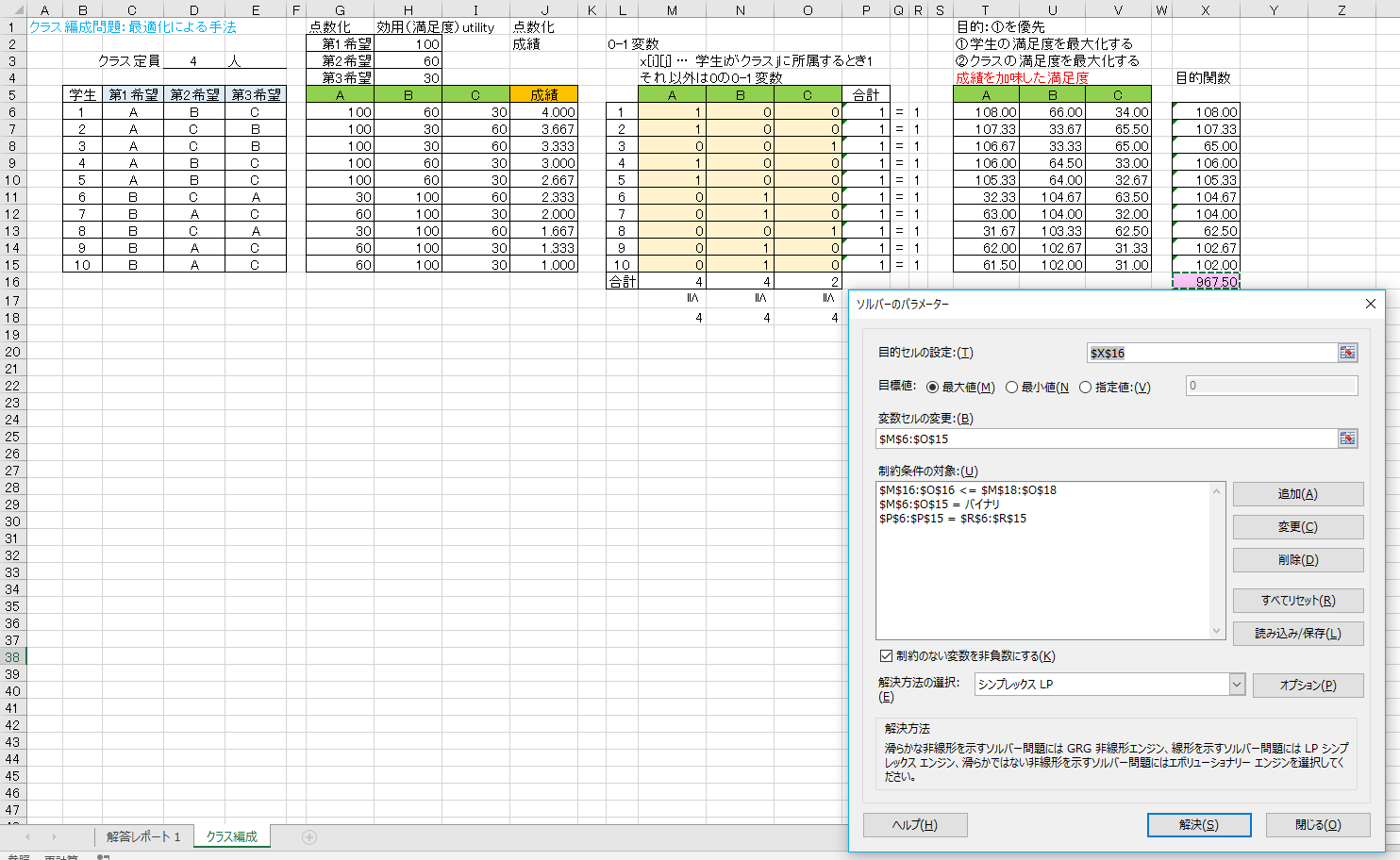The height and width of the screenshot is (860, 1400).
Task: Click student 1 grade value 4.000
Action: tap(543, 112)
